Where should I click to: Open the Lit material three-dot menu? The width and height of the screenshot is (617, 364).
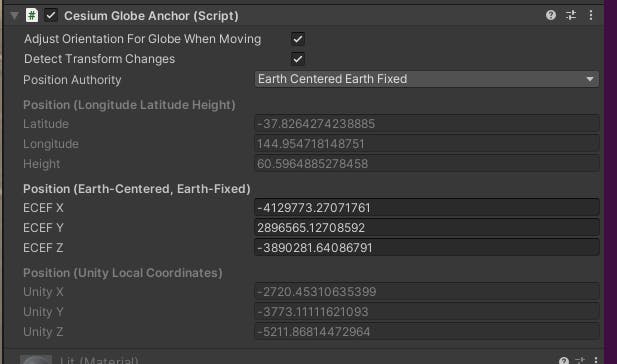coord(596,360)
